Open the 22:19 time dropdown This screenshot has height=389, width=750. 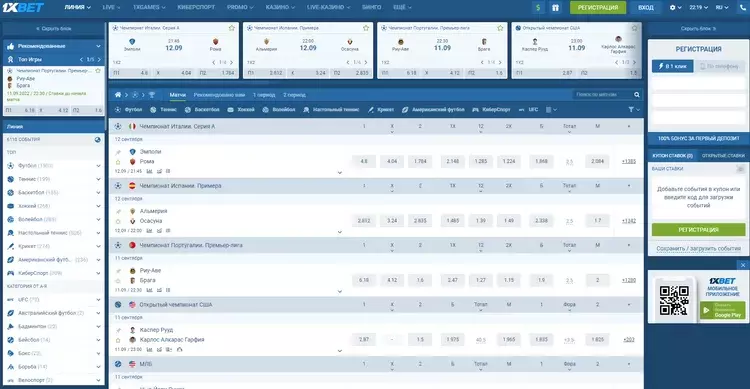(698, 8)
